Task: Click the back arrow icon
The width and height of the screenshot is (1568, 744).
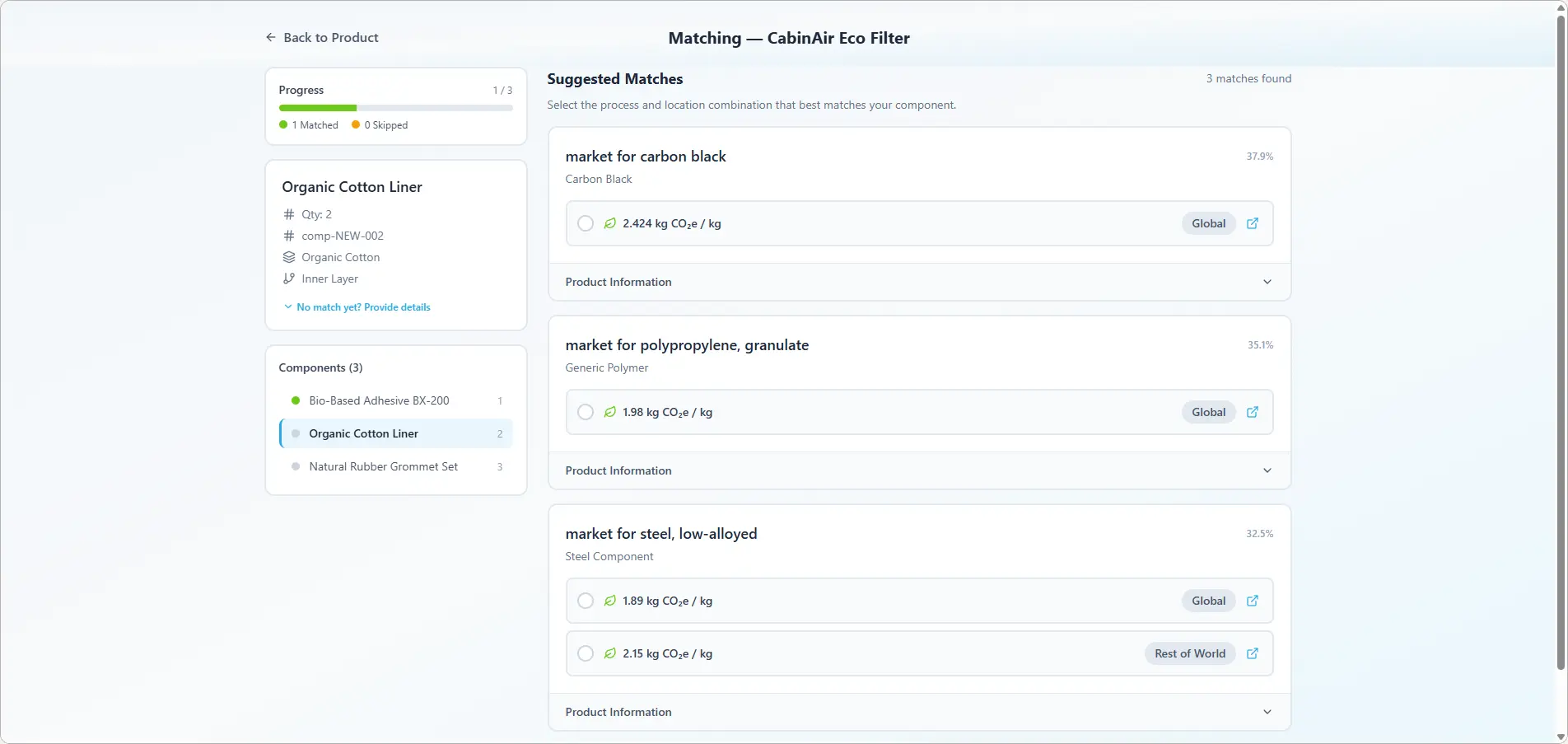Action: coord(271,38)
